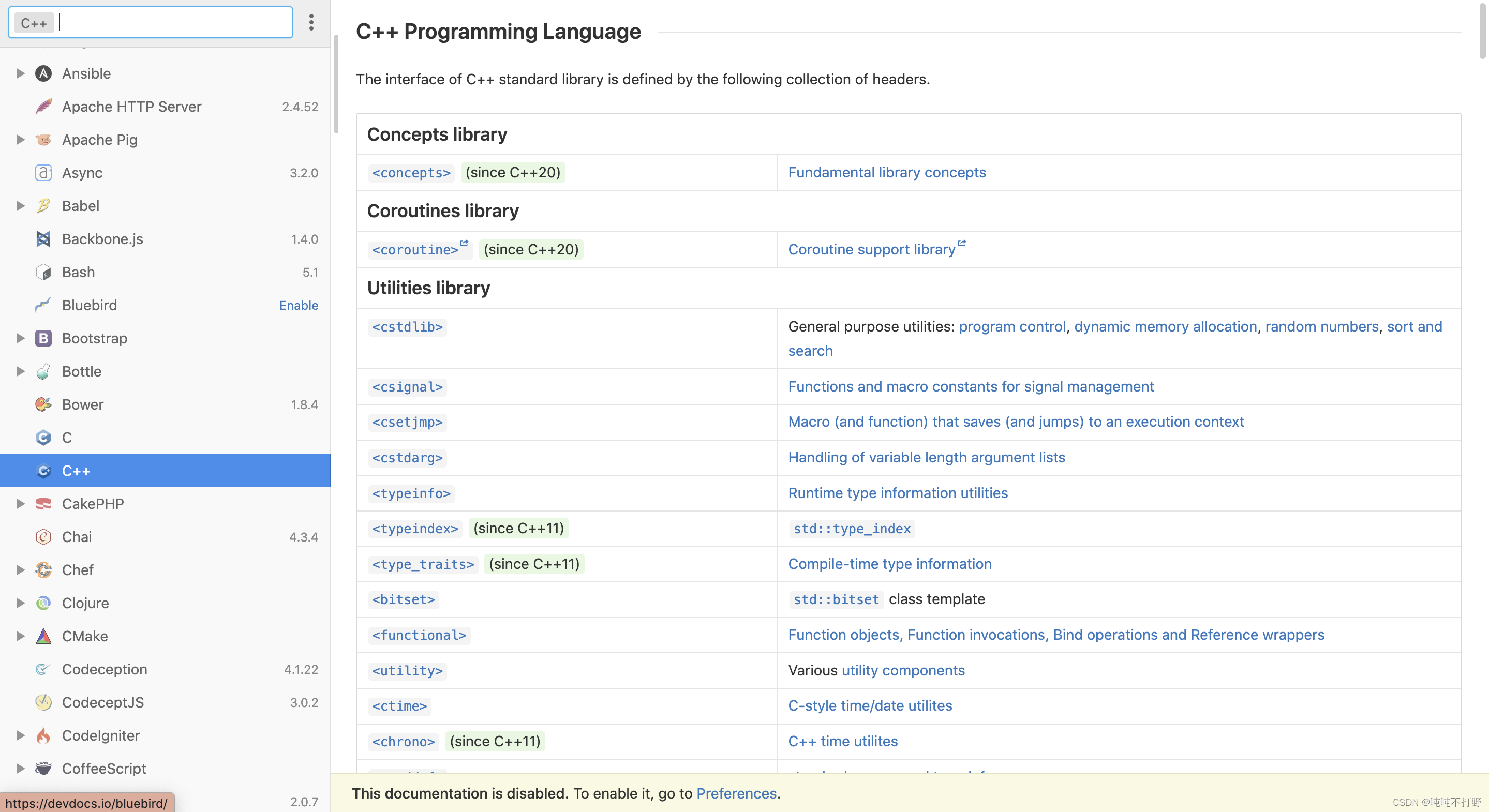Open the Fundamental library concepts link
The image size is (1489, 812).
[887, 172]
